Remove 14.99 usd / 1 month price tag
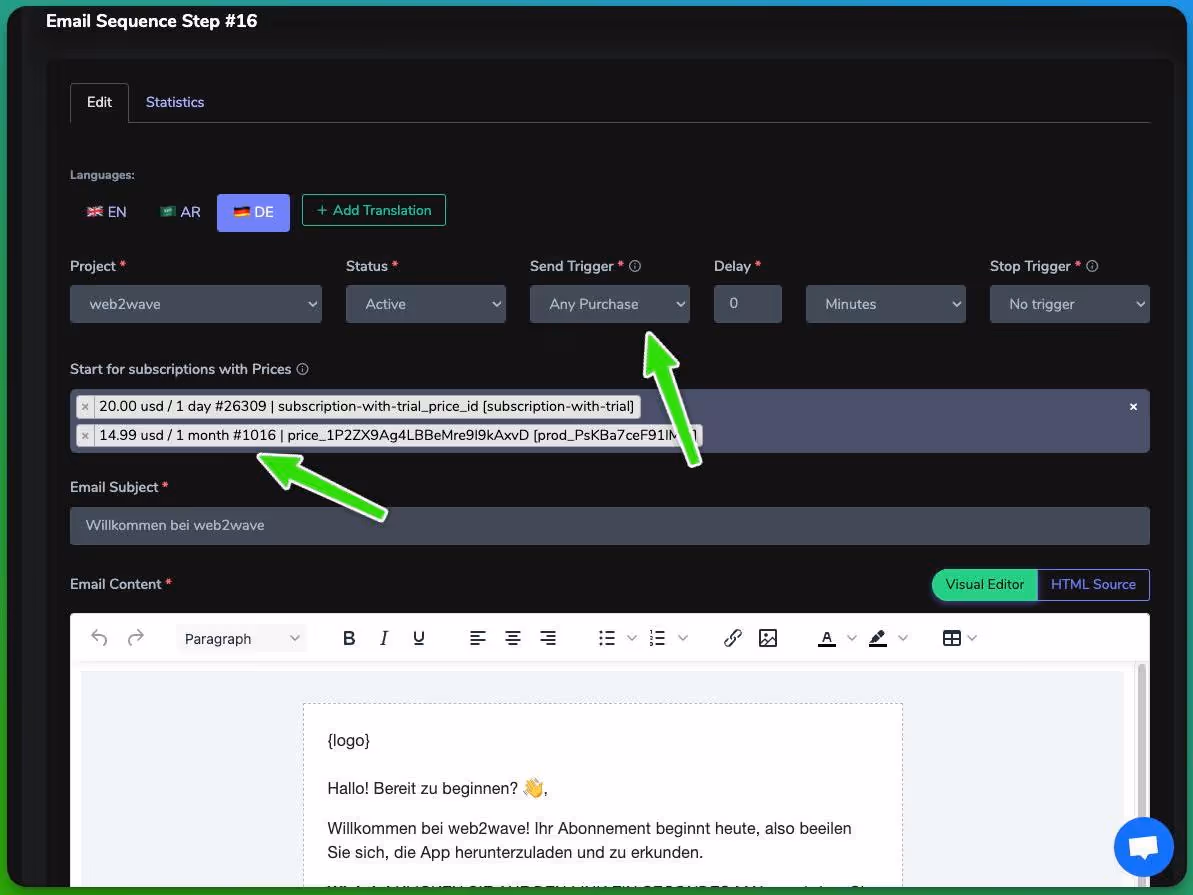The height and width of the screenshot is (895, 1193). 85,435
